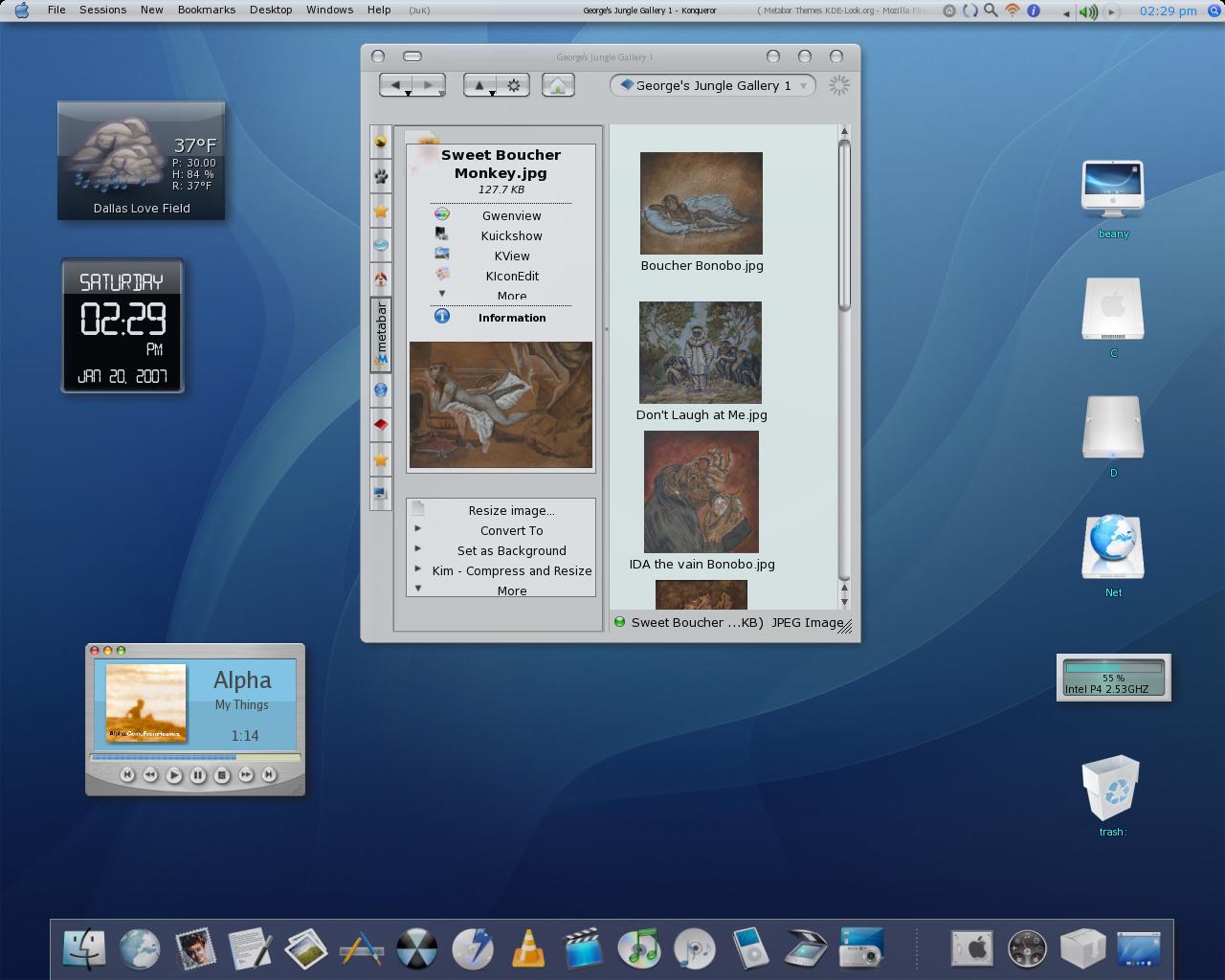Go up one folder with up arrow

[x=480, y=85]
